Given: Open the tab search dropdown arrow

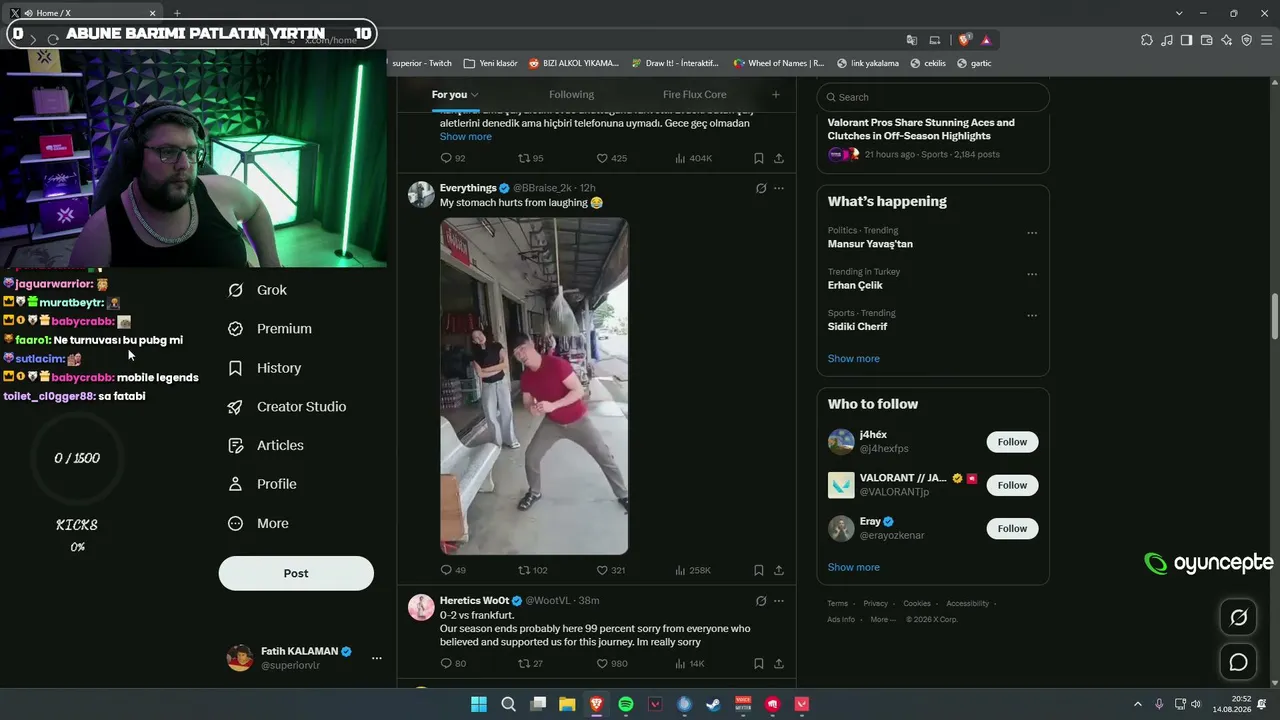Looking at the screenshot, I should [1179, 13].
